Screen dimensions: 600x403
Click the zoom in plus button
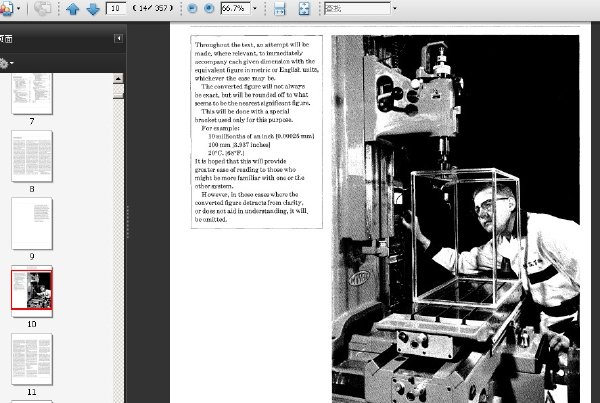tap(209, 8)
